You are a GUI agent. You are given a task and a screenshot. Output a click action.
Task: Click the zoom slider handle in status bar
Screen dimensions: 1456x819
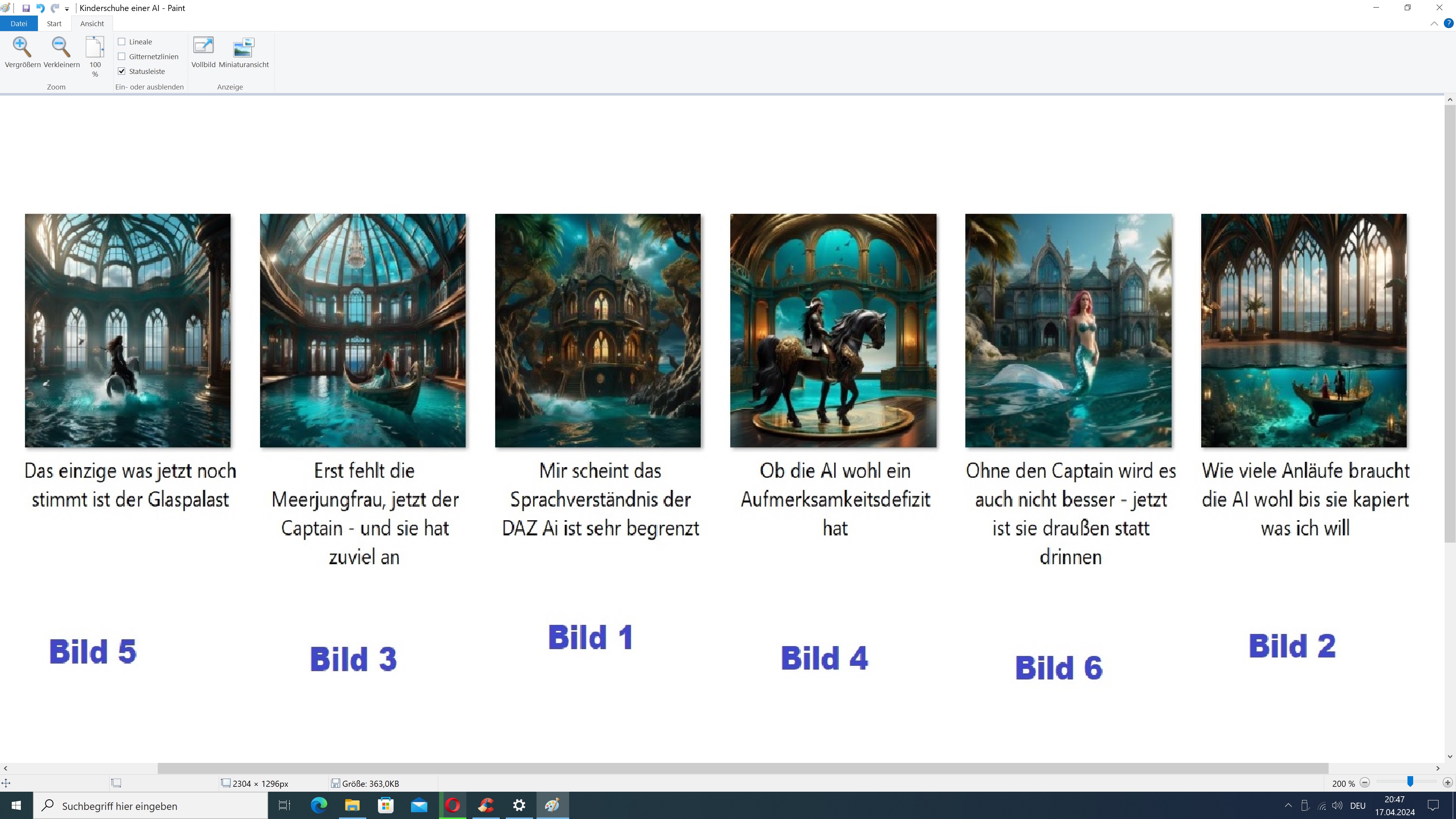[x=1410, y=782]
